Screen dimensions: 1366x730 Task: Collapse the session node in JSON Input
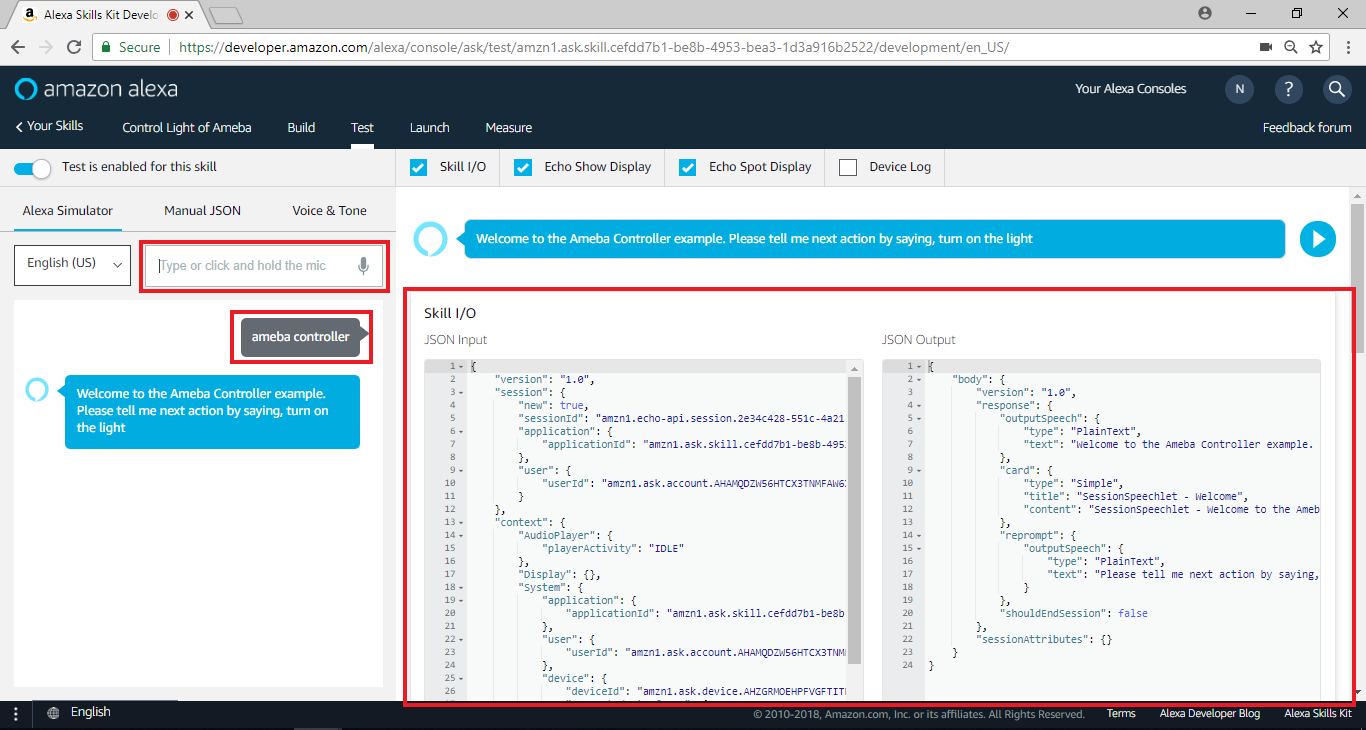[x=460, y=393]
